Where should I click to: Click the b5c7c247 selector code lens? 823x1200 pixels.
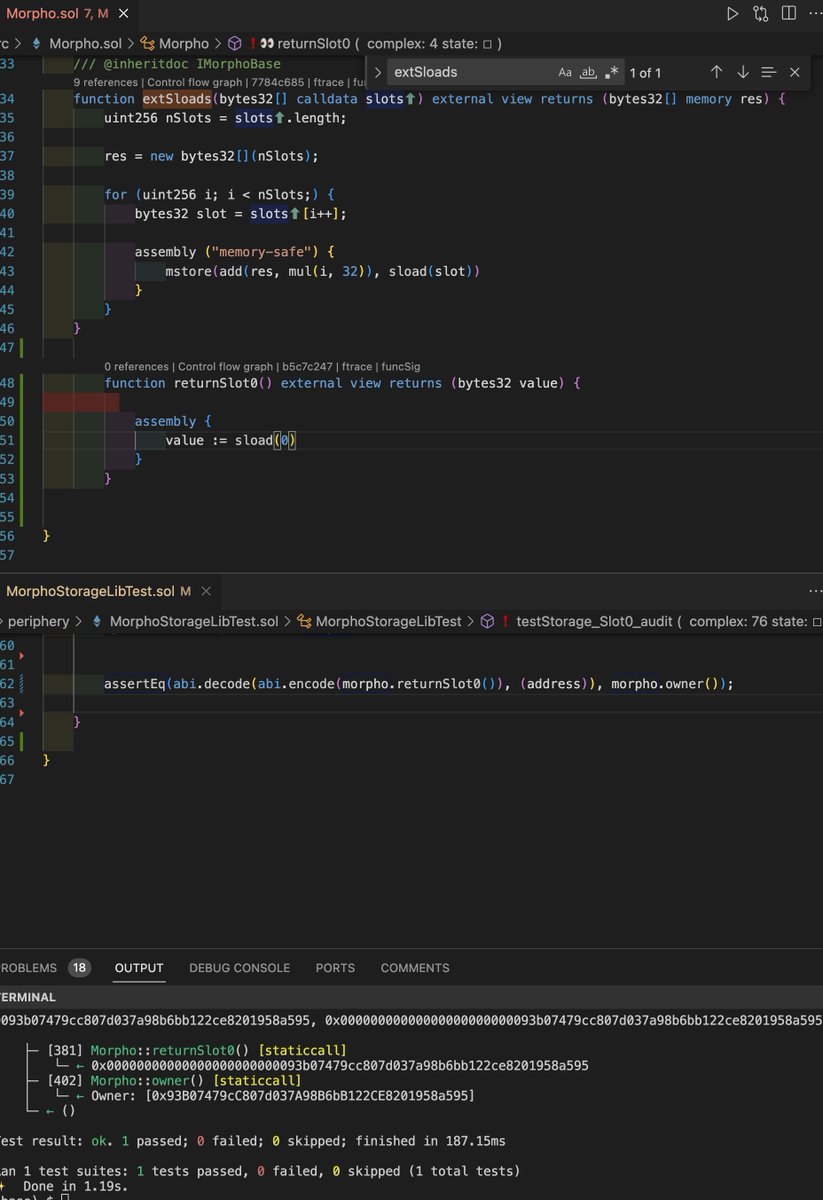point(309,367)
